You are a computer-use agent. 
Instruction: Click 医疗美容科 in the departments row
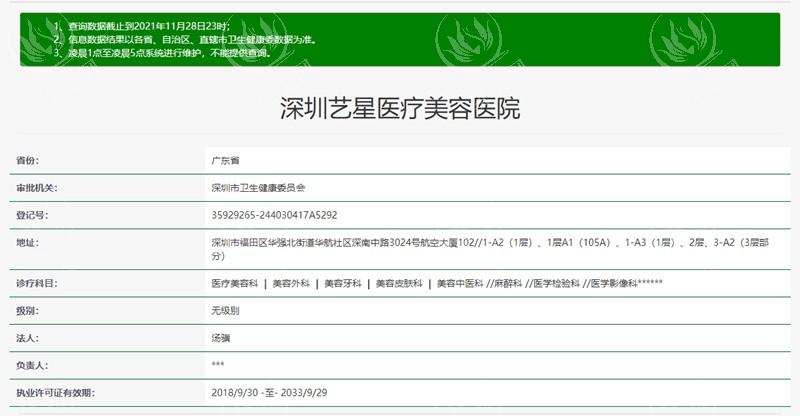[x=235, y=283]
